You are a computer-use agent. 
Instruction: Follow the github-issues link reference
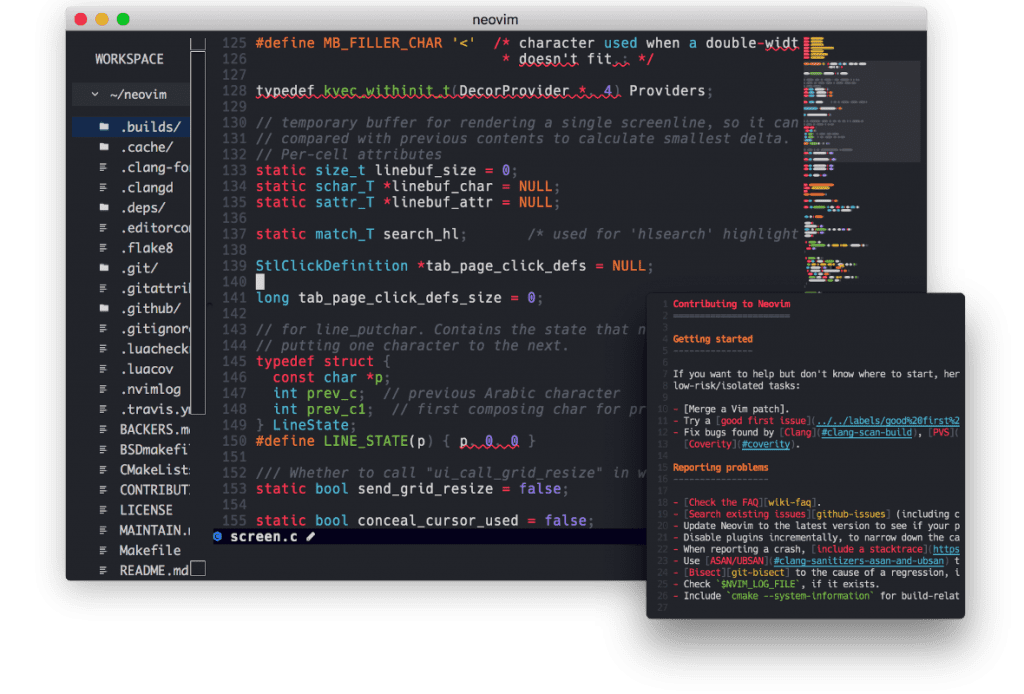click(x=850, y=514)
